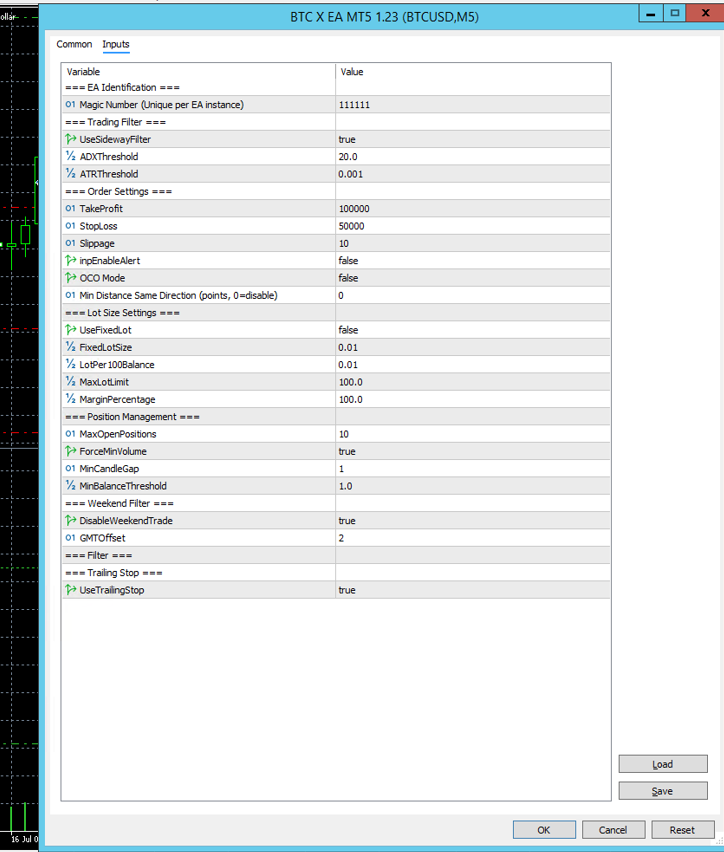Edit the MinCandleGap value 1
Screen dimensions: 724x852
click(x=473, y=468)
